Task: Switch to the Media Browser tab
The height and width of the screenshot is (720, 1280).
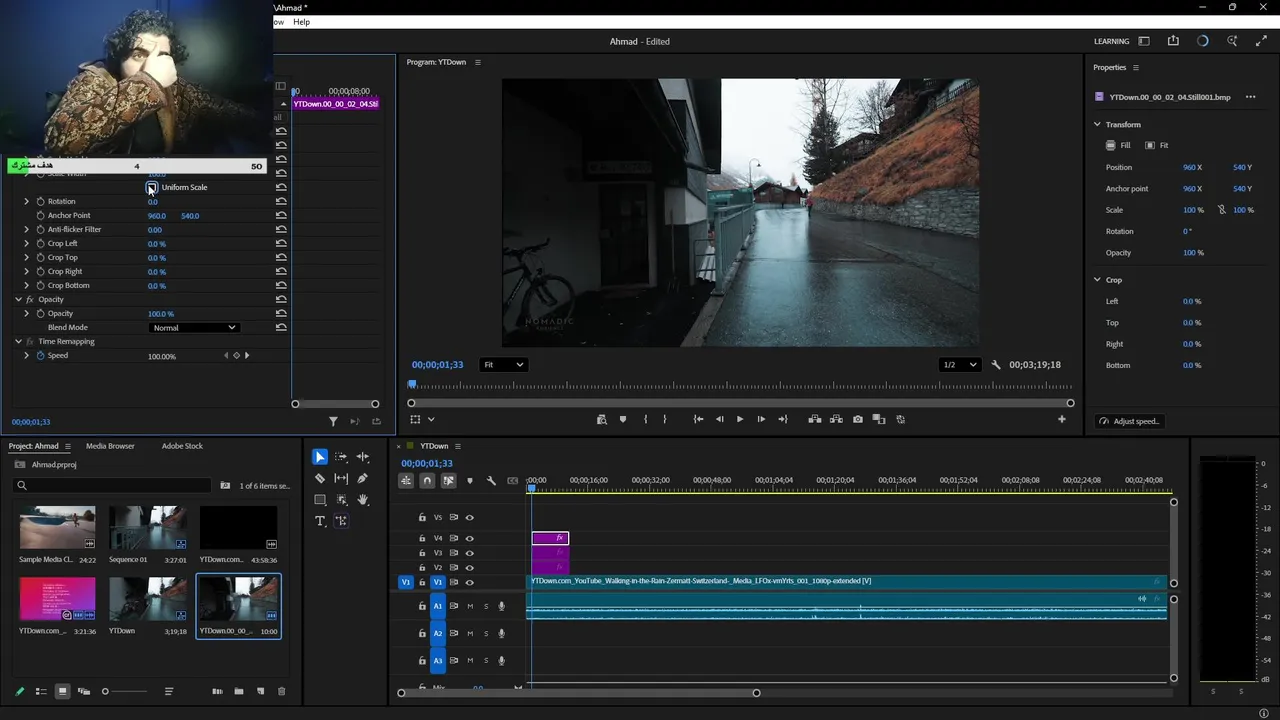Action: 110,446
